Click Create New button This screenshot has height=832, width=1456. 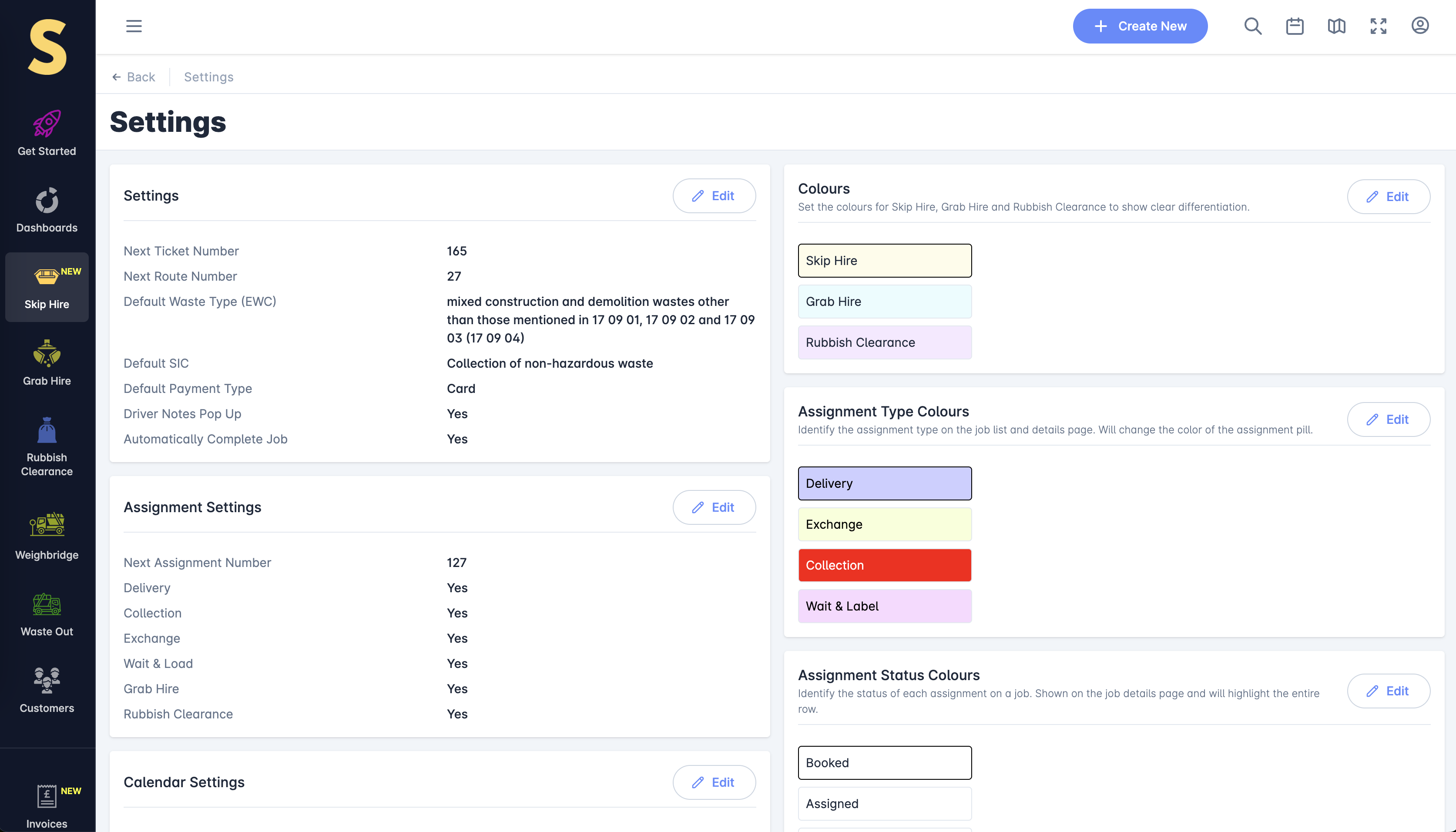point(1139,26)
